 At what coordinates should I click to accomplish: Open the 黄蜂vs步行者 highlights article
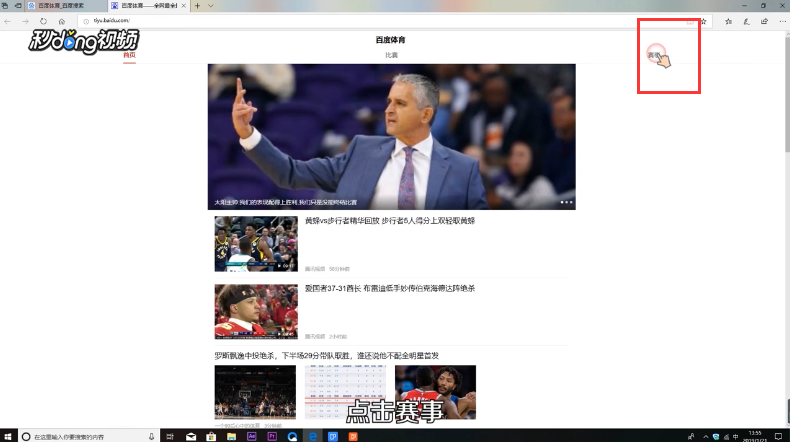click(x=389, y=221)
